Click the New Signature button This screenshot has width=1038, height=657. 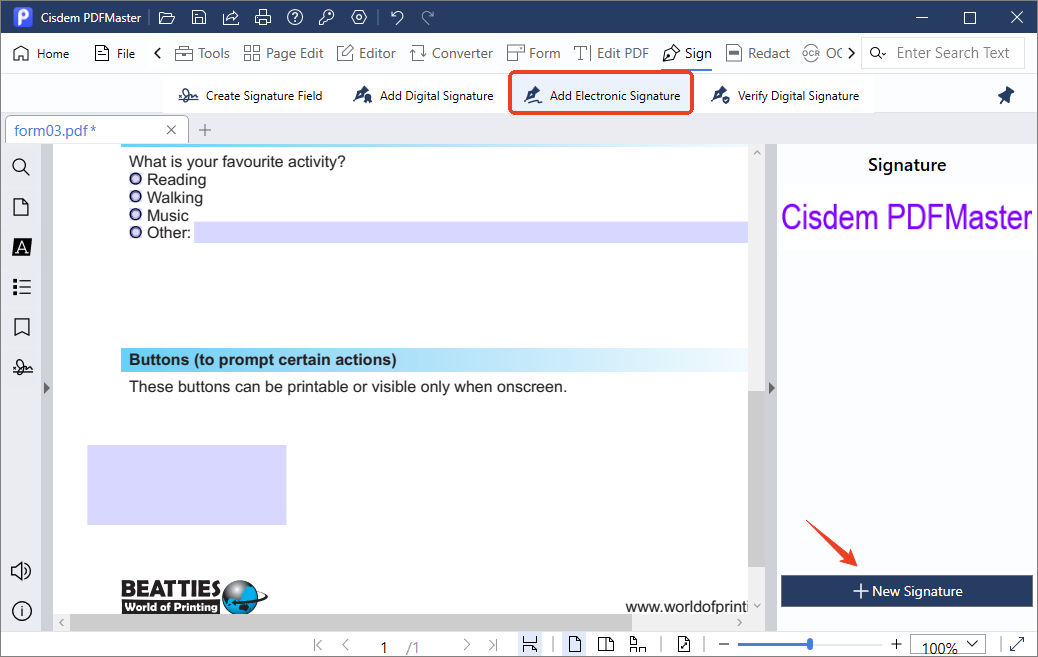[907, 591]
